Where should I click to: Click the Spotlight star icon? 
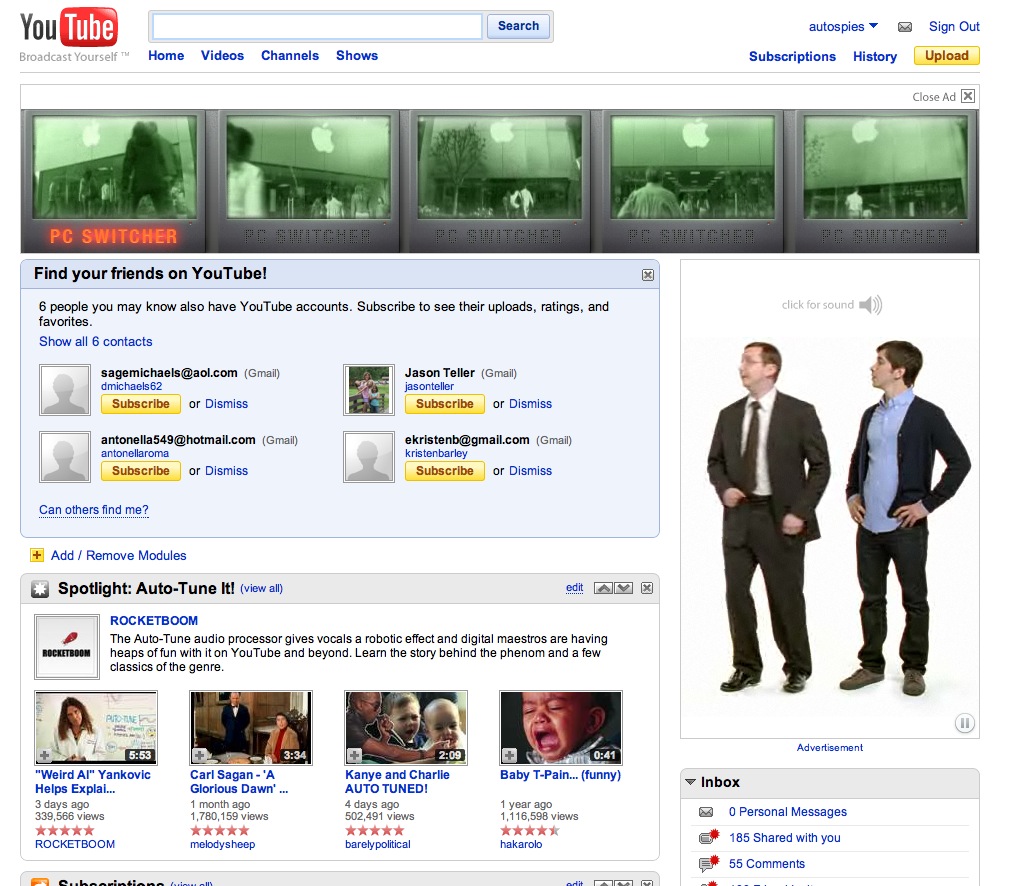40,589
